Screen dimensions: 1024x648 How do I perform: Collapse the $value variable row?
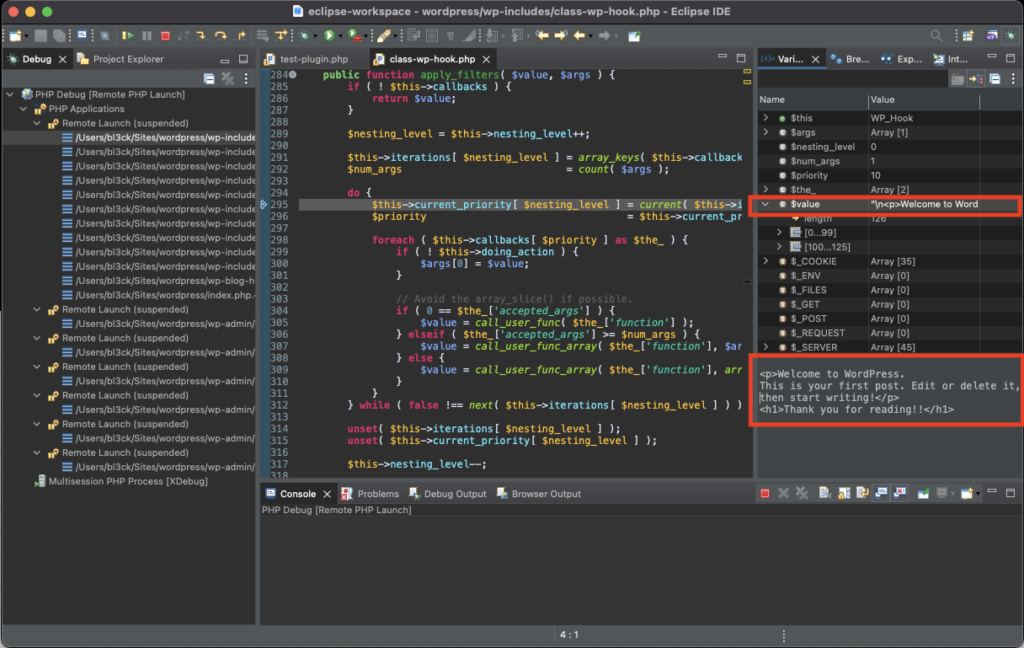766,204
